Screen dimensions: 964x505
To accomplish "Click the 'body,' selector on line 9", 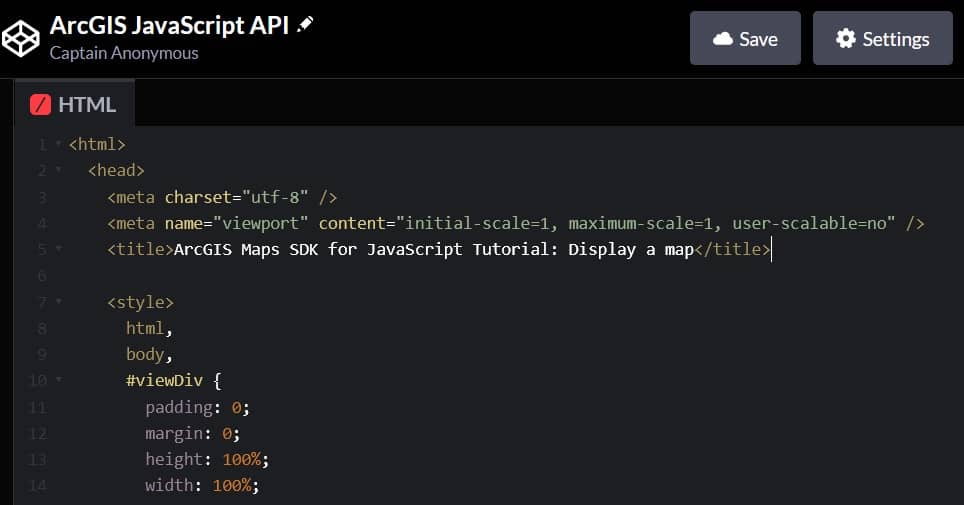I will 149,355.
